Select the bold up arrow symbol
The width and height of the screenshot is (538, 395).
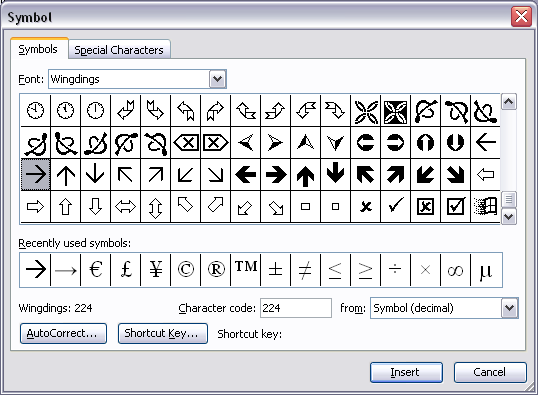pos(305,174)
